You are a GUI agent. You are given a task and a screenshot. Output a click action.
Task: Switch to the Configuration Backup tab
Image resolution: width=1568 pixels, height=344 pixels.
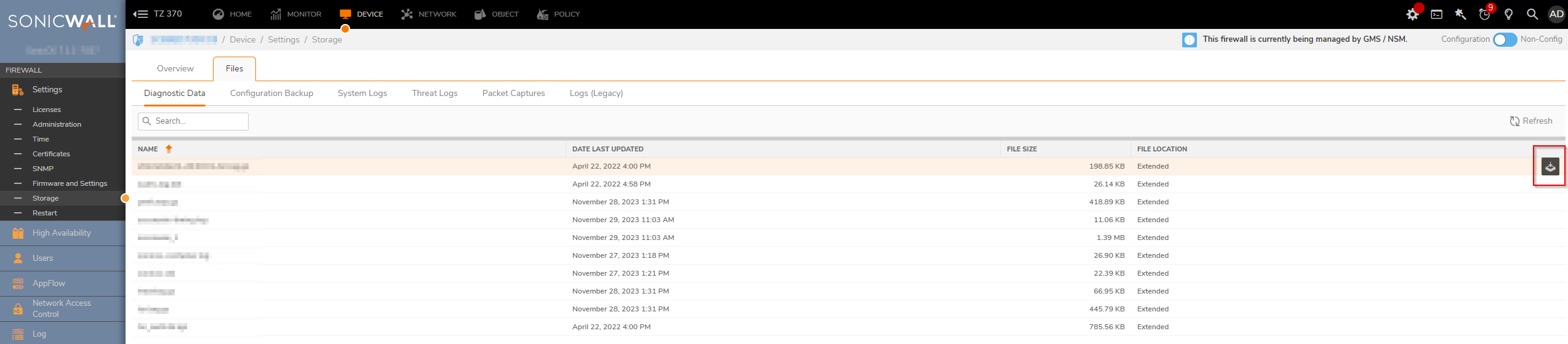pyautogui.click(x=271, y=94)
